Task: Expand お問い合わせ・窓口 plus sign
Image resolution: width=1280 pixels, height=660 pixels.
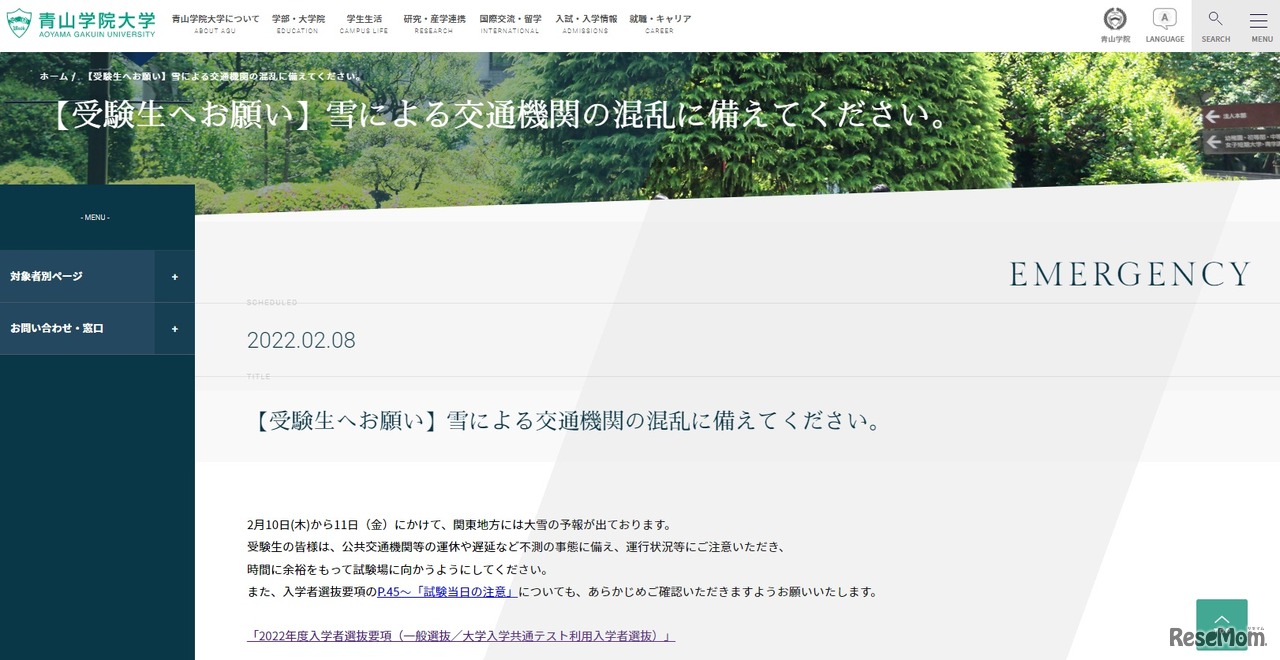Action: pos(175,329)
